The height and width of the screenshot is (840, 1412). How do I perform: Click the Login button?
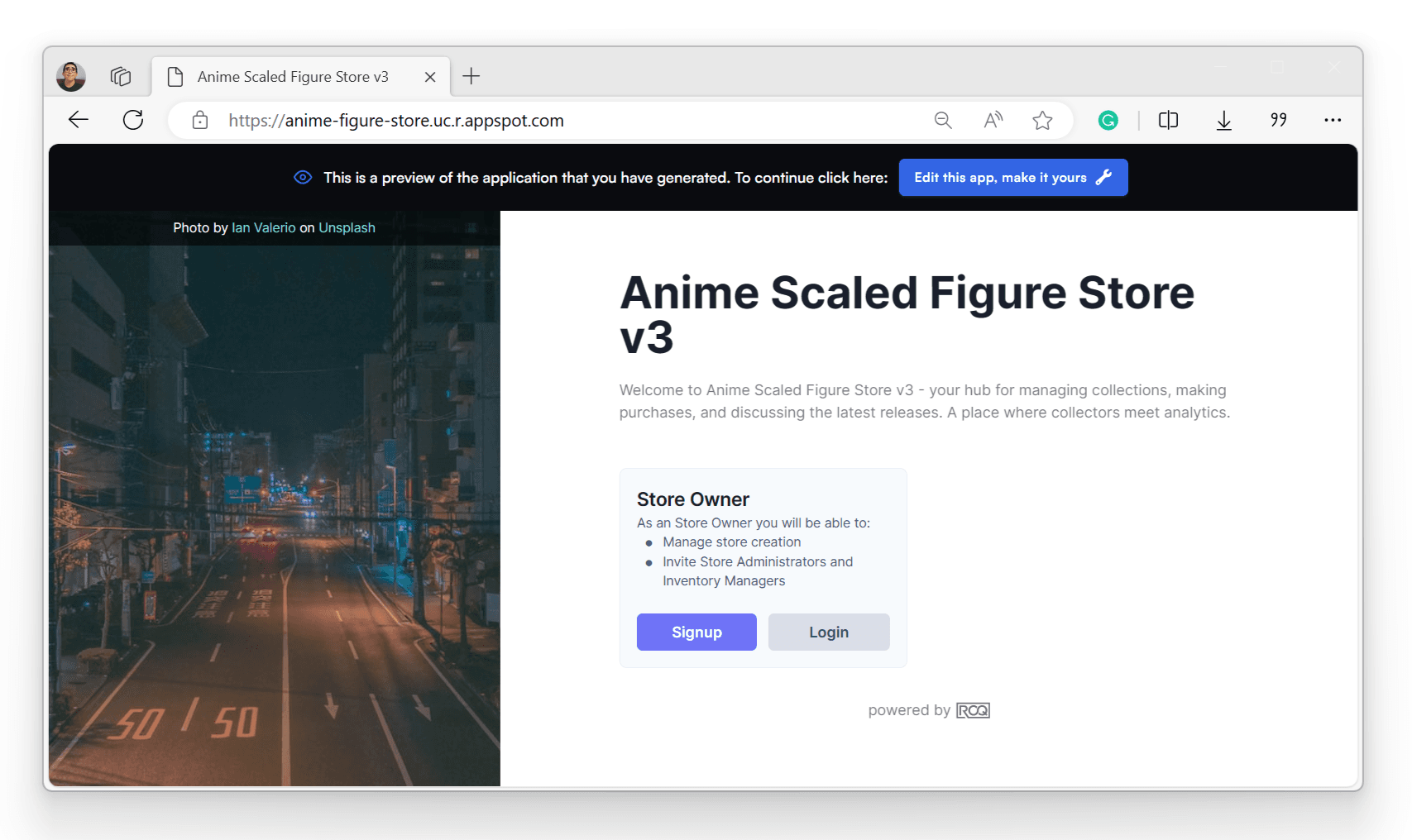[829, 632]
